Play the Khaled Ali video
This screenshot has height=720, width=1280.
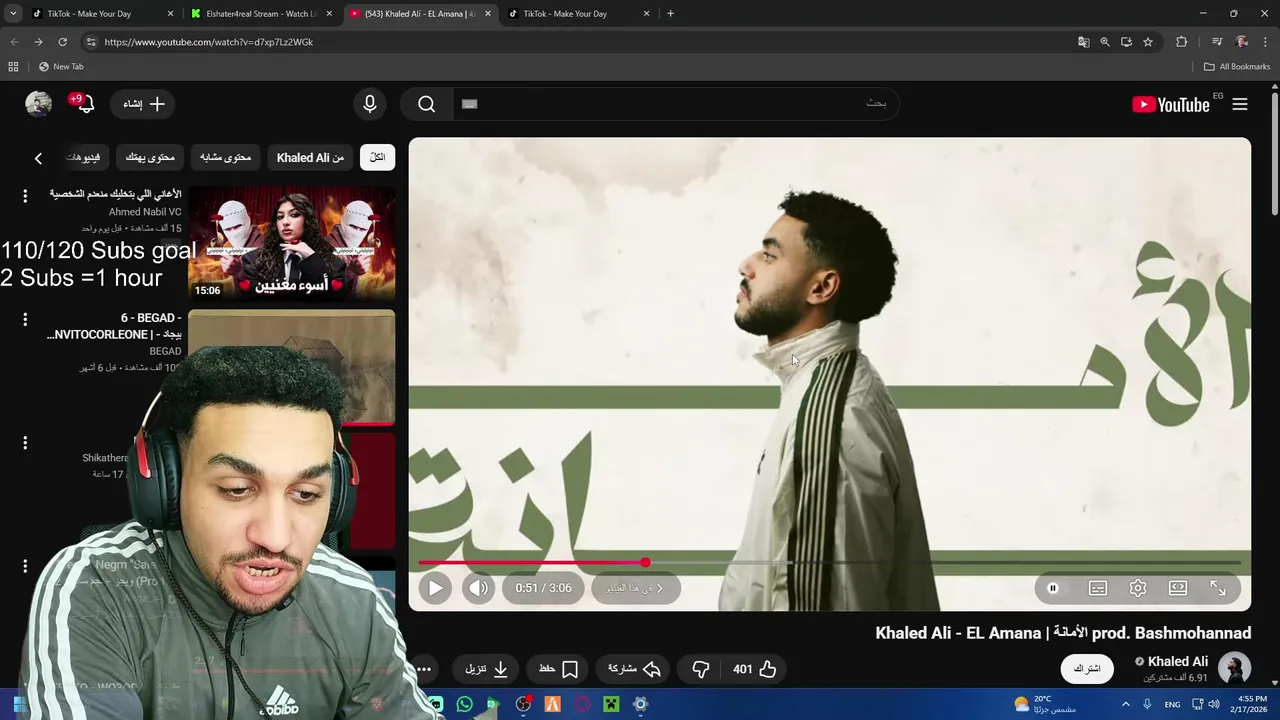(x=436, y=588)
